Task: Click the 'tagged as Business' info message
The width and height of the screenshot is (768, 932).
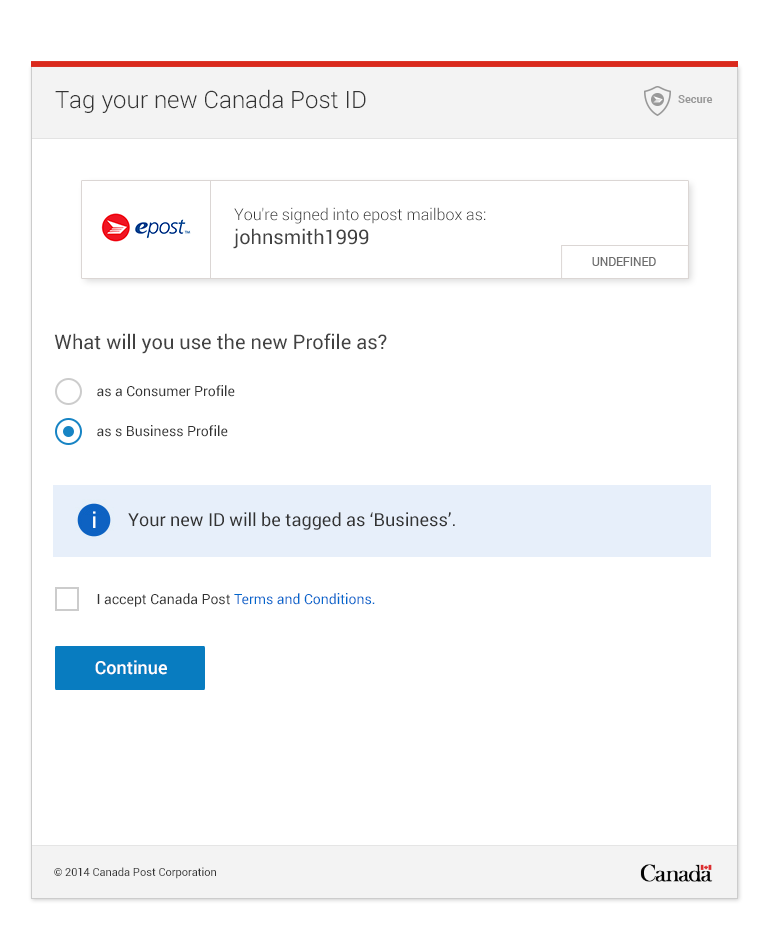Action: [292, 520]
